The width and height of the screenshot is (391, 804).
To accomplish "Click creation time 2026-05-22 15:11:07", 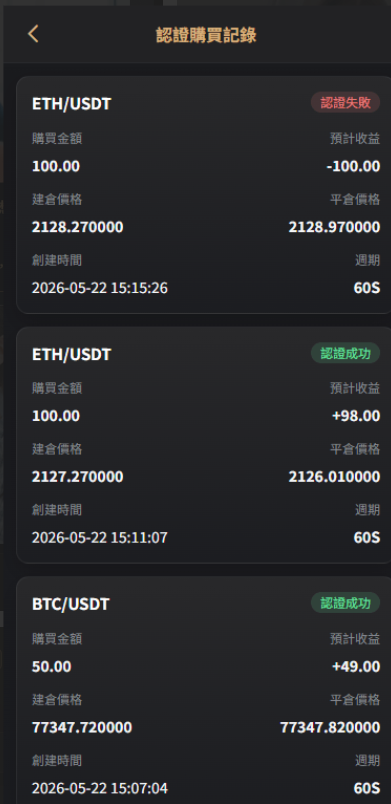I will click(100, 538).
